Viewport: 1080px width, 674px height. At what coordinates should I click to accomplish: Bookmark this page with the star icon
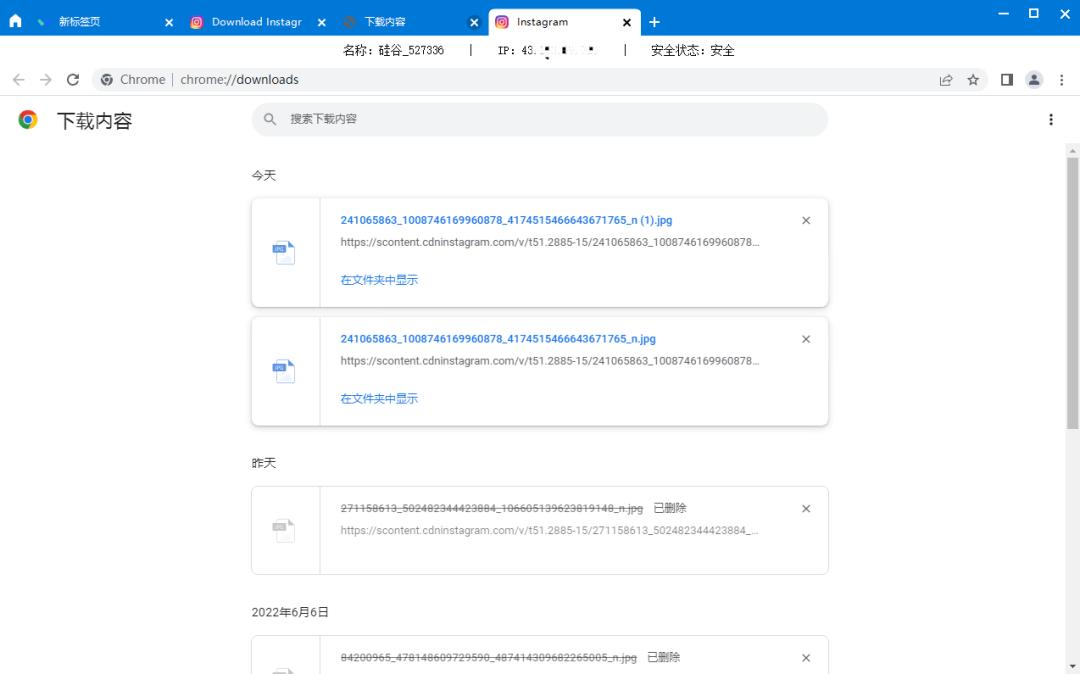point(973,79)
